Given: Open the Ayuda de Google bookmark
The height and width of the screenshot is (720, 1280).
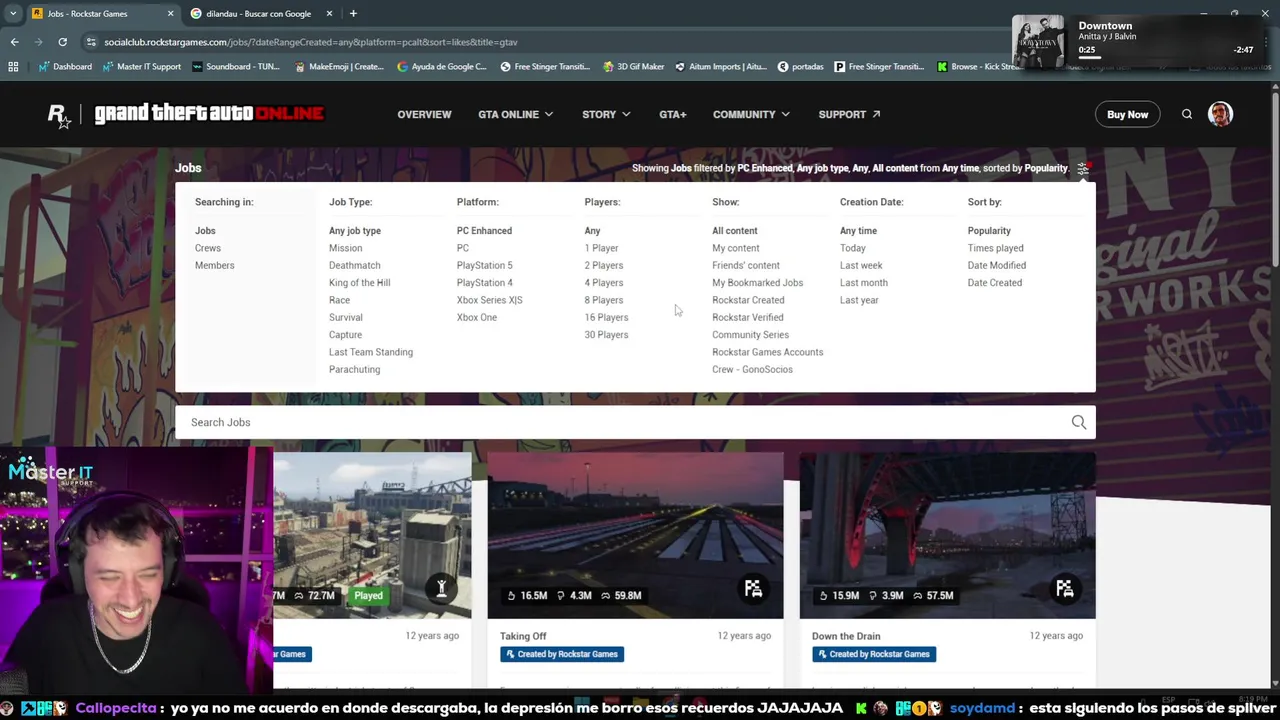Looking at the screenshot, I should pos(442,67).
